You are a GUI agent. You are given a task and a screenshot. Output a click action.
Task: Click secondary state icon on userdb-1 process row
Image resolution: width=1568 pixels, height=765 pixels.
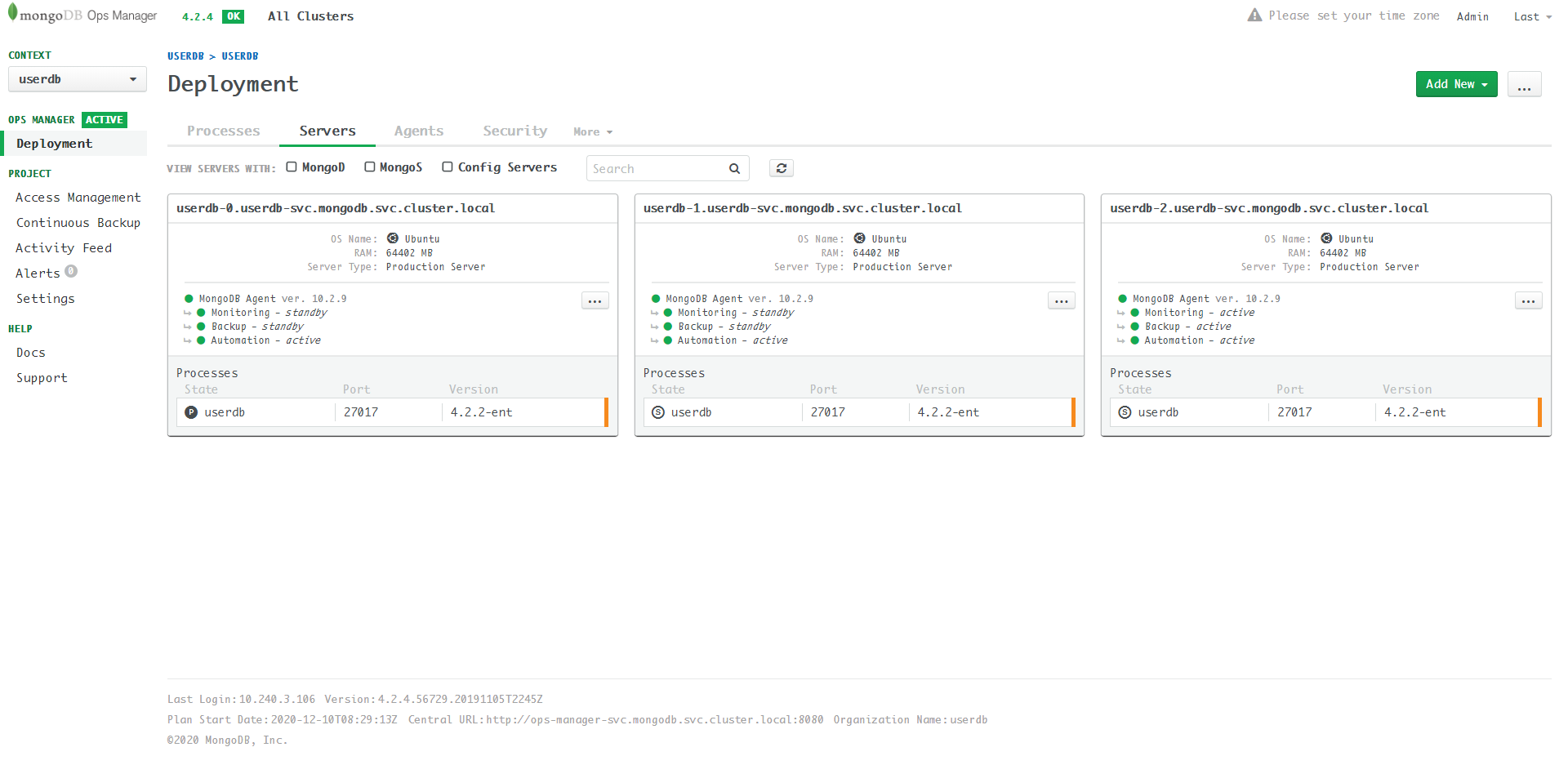coord(658,412)
